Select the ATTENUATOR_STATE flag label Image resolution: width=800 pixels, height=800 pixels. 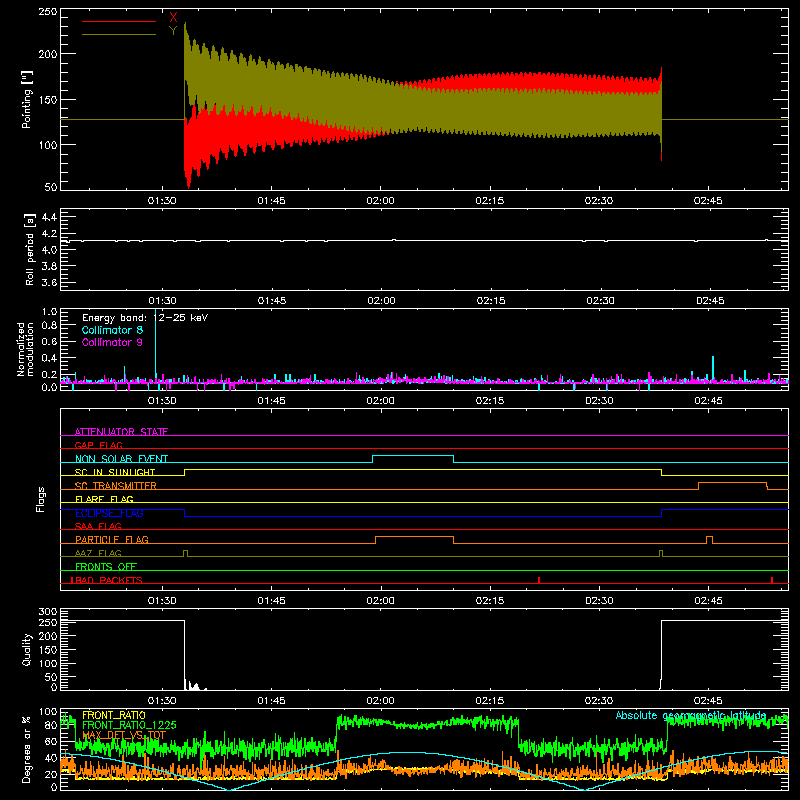tap(121, 432)
